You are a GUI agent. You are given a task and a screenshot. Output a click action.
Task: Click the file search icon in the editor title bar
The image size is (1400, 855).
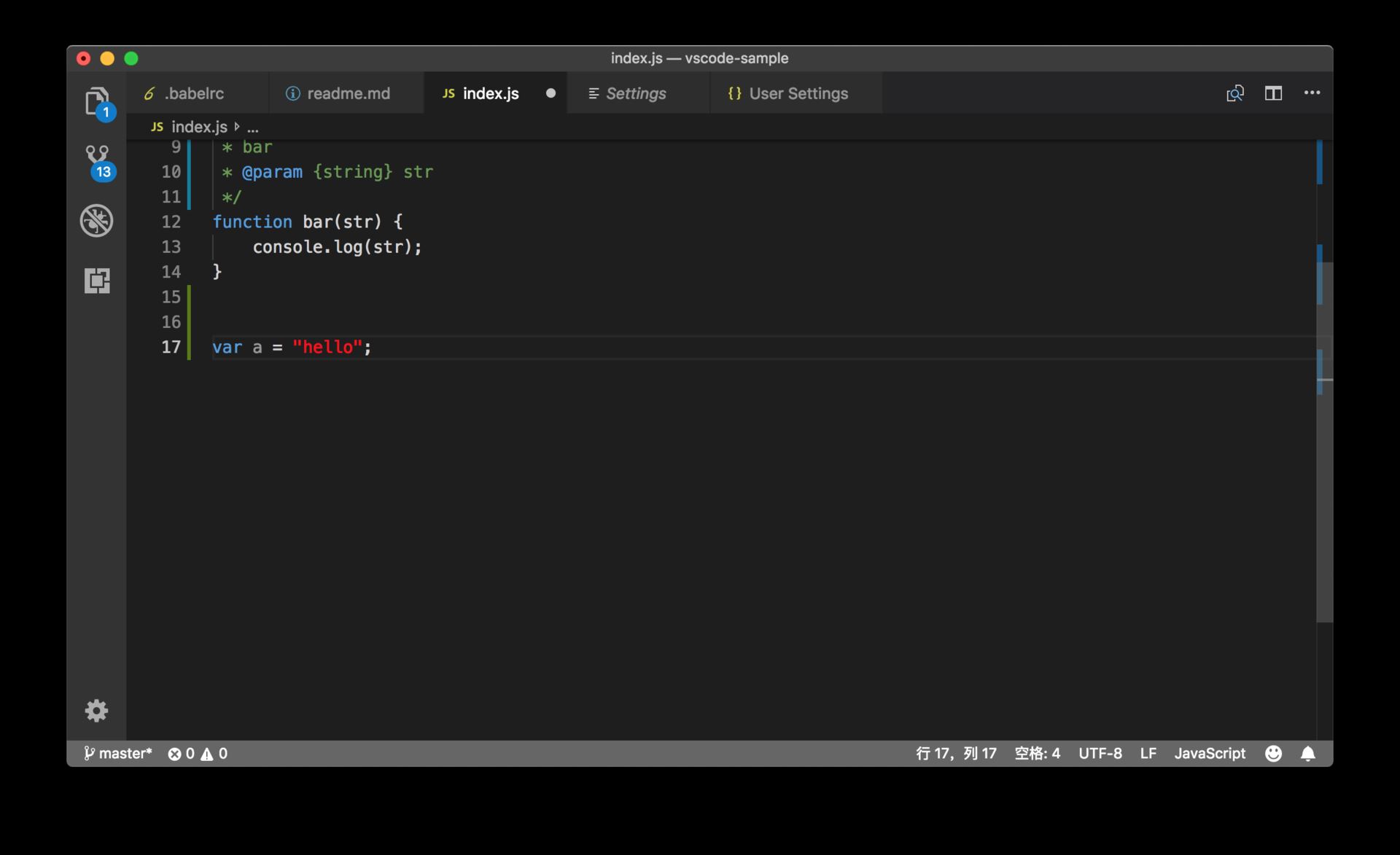tap(1236, 93)
